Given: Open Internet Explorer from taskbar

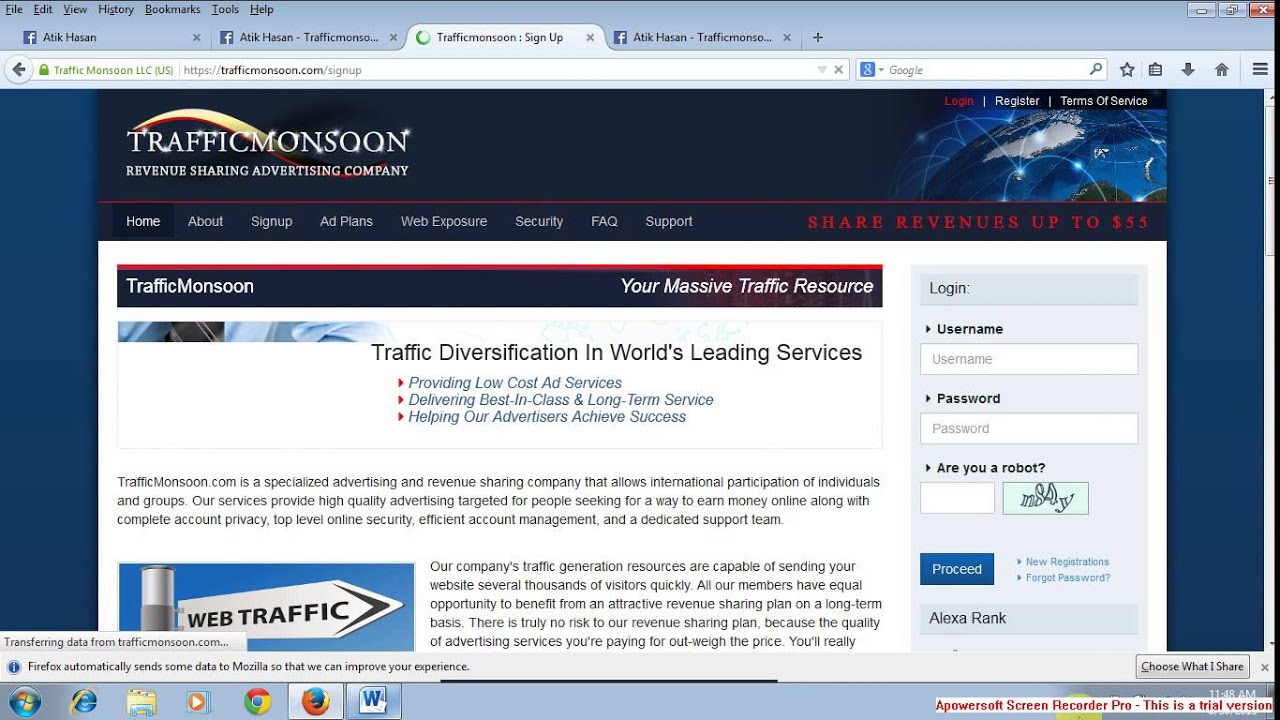Looking at the screenshot, I should tap(84, 702).
